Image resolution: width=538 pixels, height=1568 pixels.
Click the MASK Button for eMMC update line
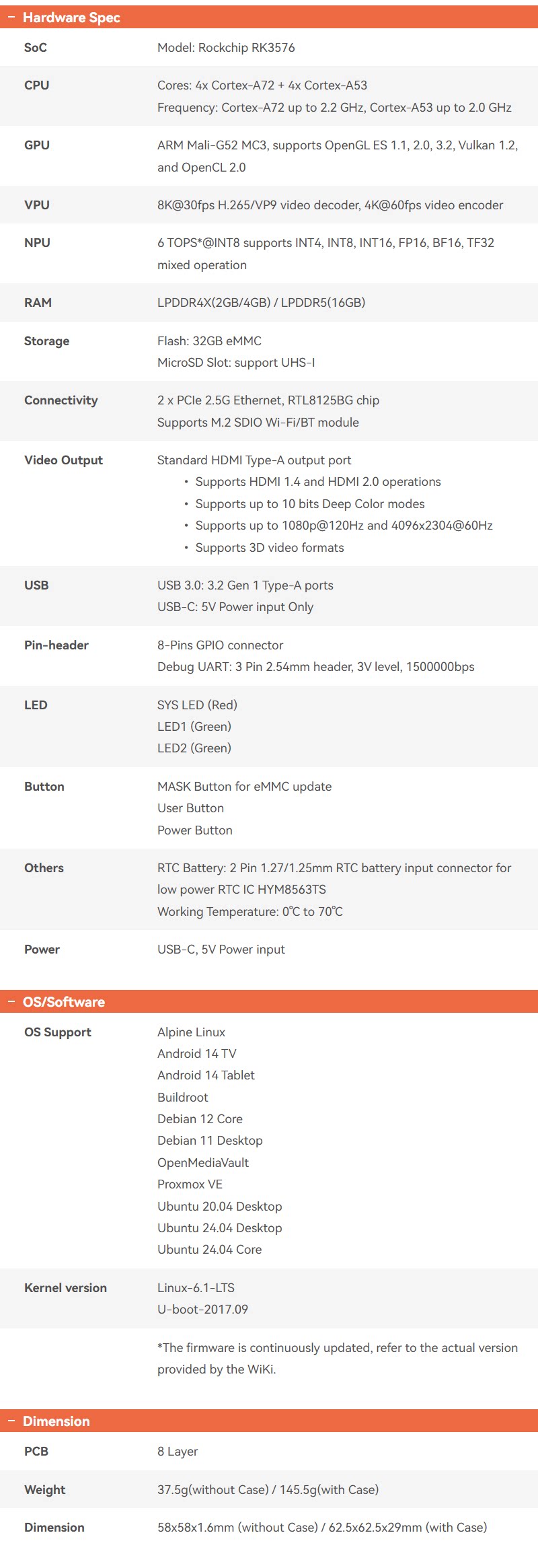(244, 786)
